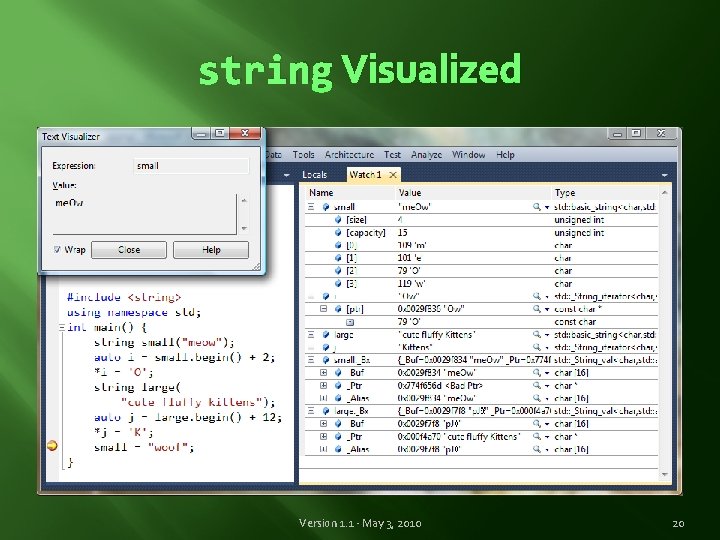Image resolution: width=720 pixels, height=540 pixels.
Task: Open visualizer dropdown beside Bad Ptr value
Action: 547,386
